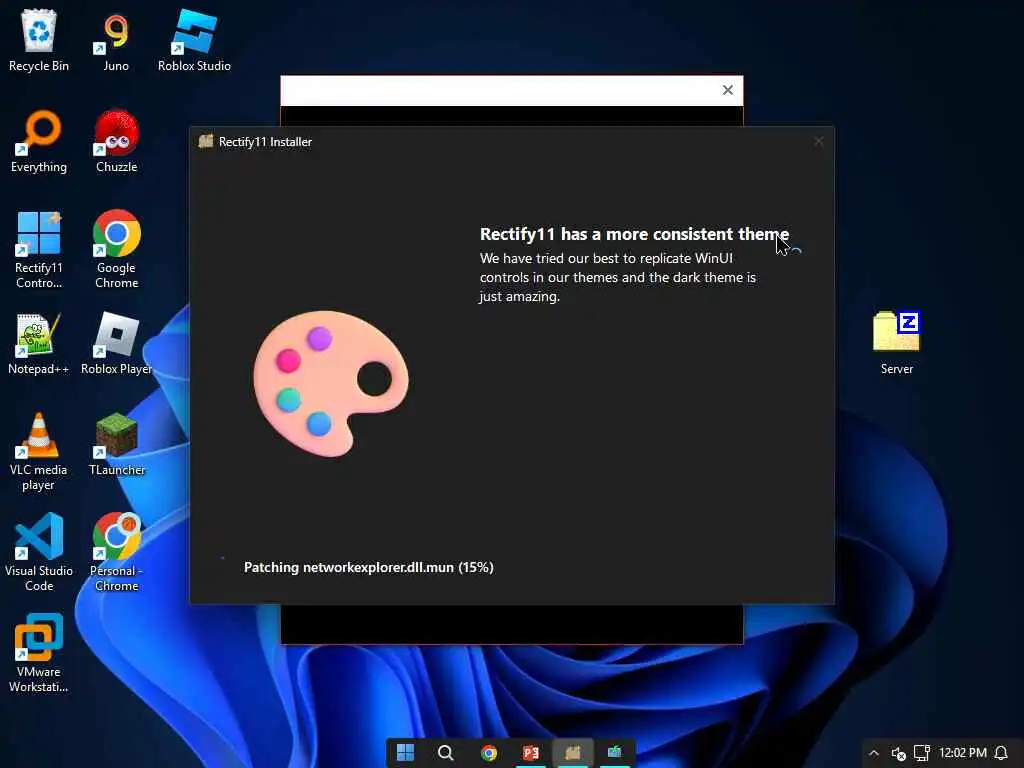Screen dimensions: 1024x768
Task: Click the WinUI controls description paragraph
Action: pyautogui.click(x=618, y=278)
